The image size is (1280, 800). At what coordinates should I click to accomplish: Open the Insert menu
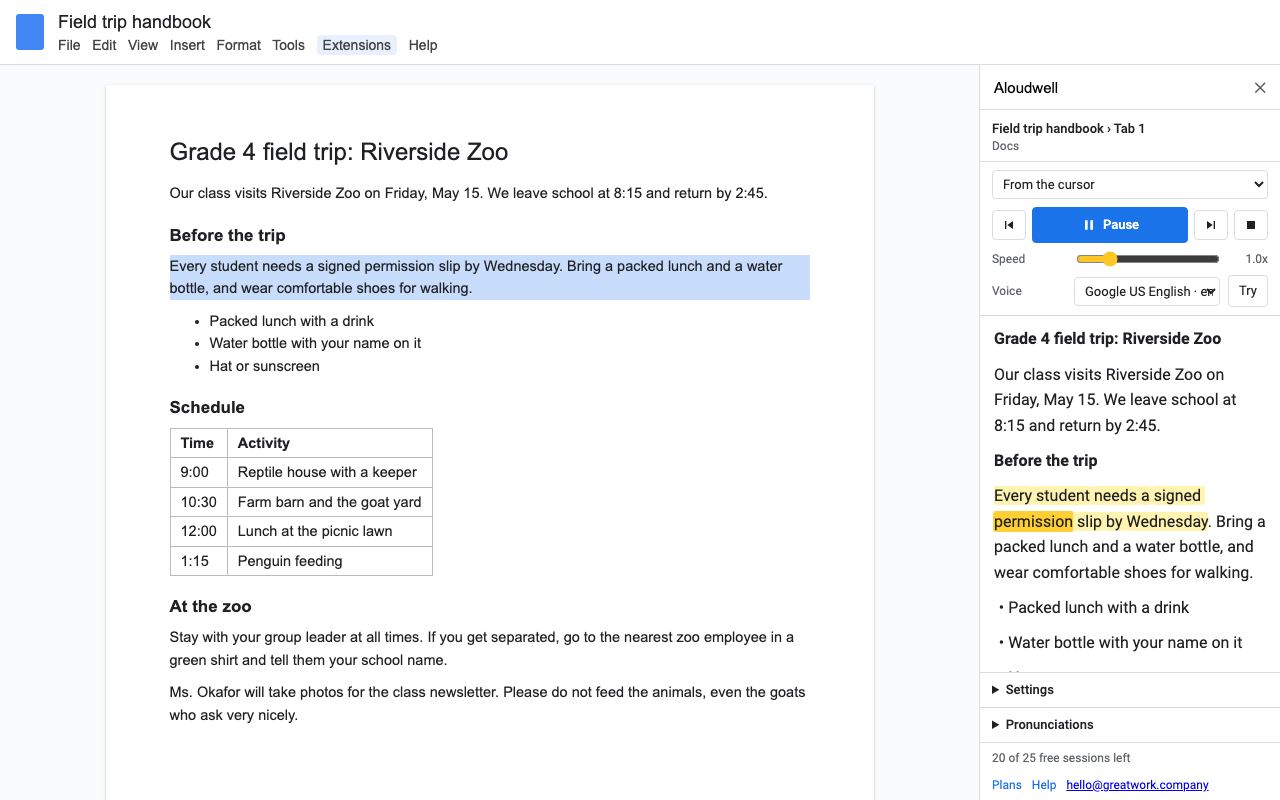pyautogui.click(x=187, y=45)
